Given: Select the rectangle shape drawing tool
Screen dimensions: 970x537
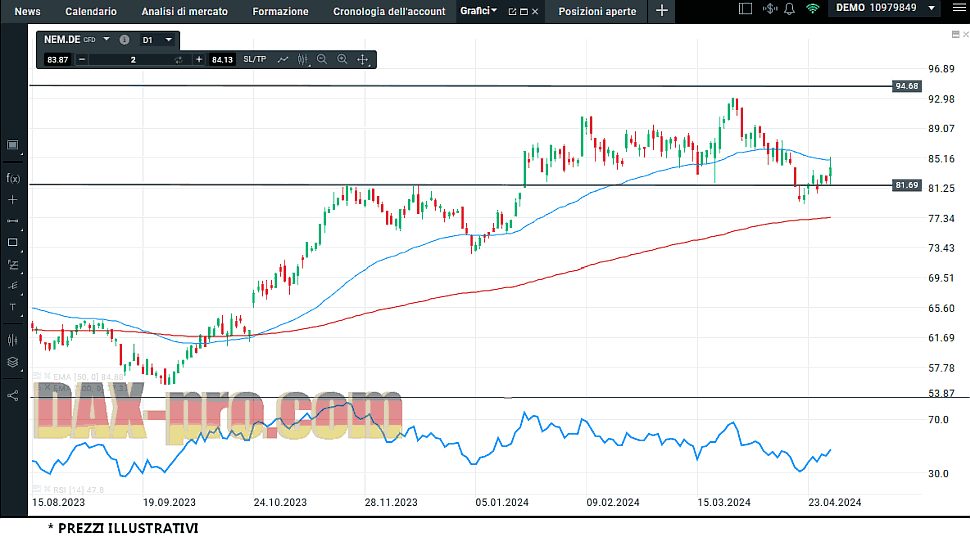Looking at the screenshot, I should (12, 243).
